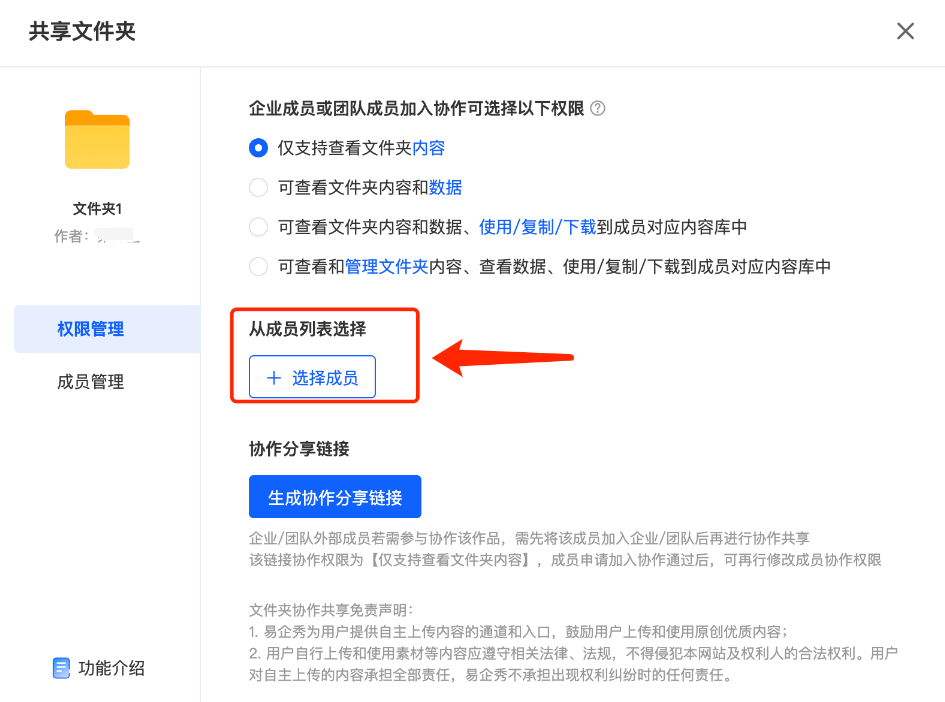Click the blue 内容 link text
The height and width of the screenshot is (702, 945).
click(x=429, y=148)
